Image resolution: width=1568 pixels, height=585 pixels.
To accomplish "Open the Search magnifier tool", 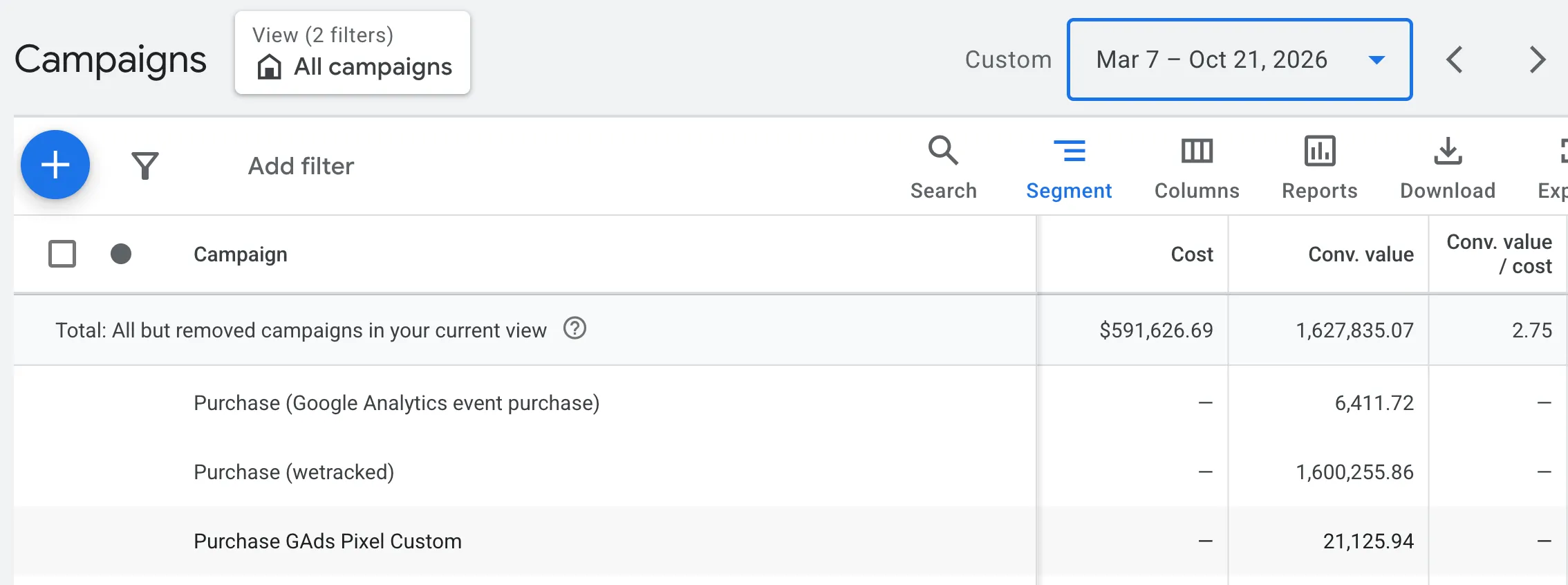I will pos(943,168).
